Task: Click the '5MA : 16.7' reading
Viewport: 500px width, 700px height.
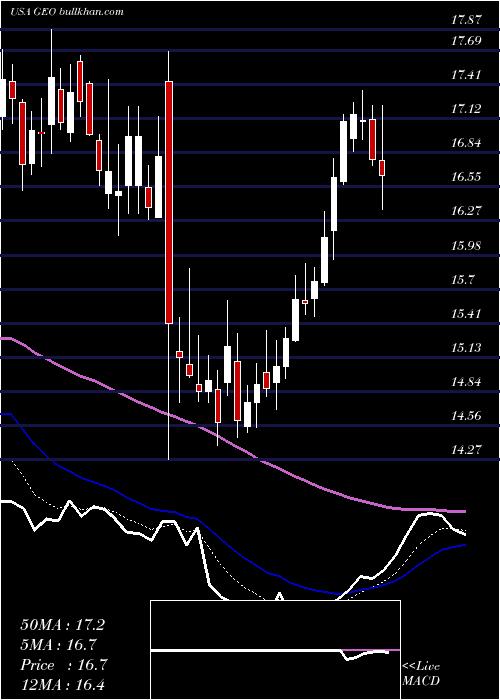Action: click(58, 645)
